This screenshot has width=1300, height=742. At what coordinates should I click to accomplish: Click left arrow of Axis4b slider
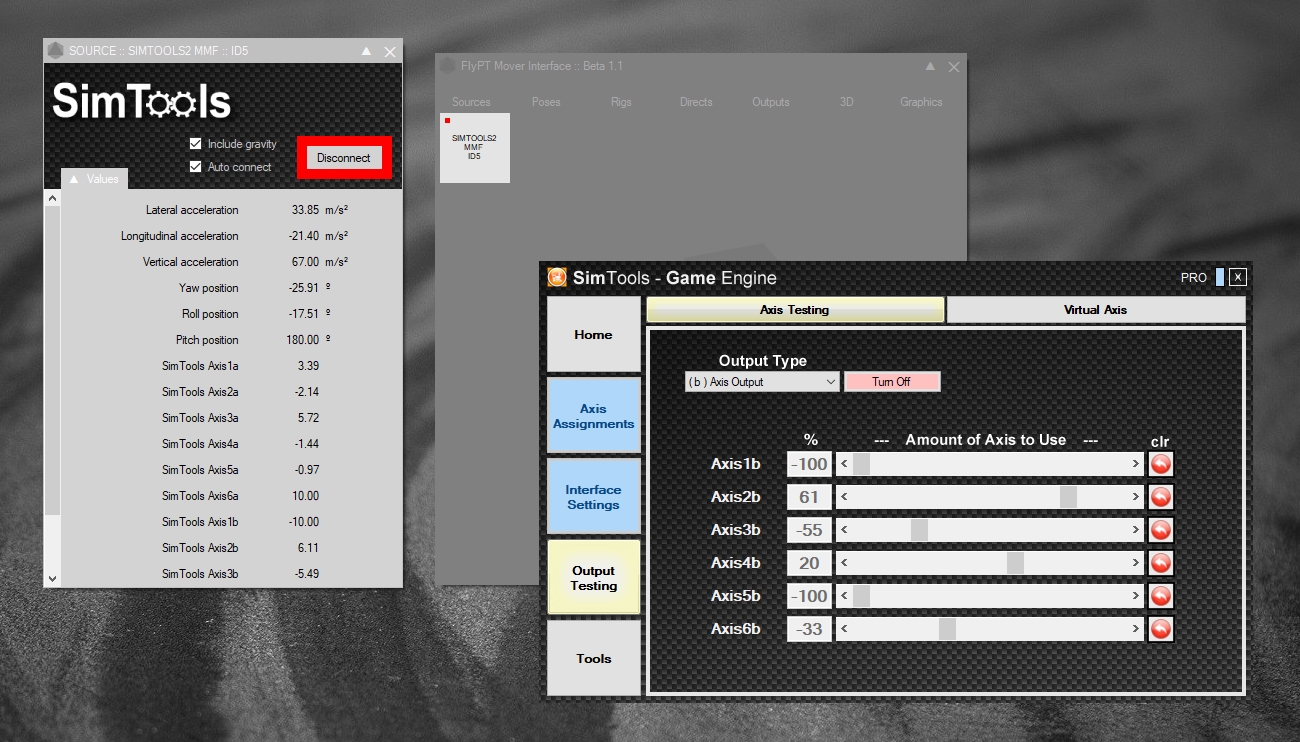click(844, 563)
